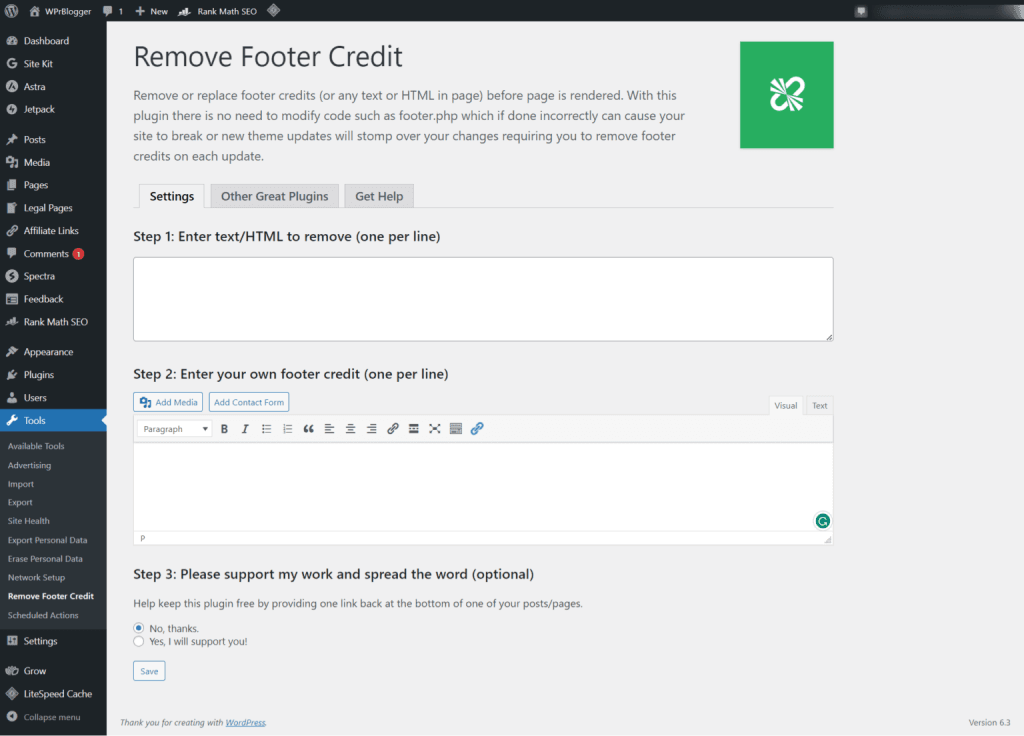The height and width of the screenshot is (736, 1024).
Task: Align text center in editor
Action: [x=350, y=429]
